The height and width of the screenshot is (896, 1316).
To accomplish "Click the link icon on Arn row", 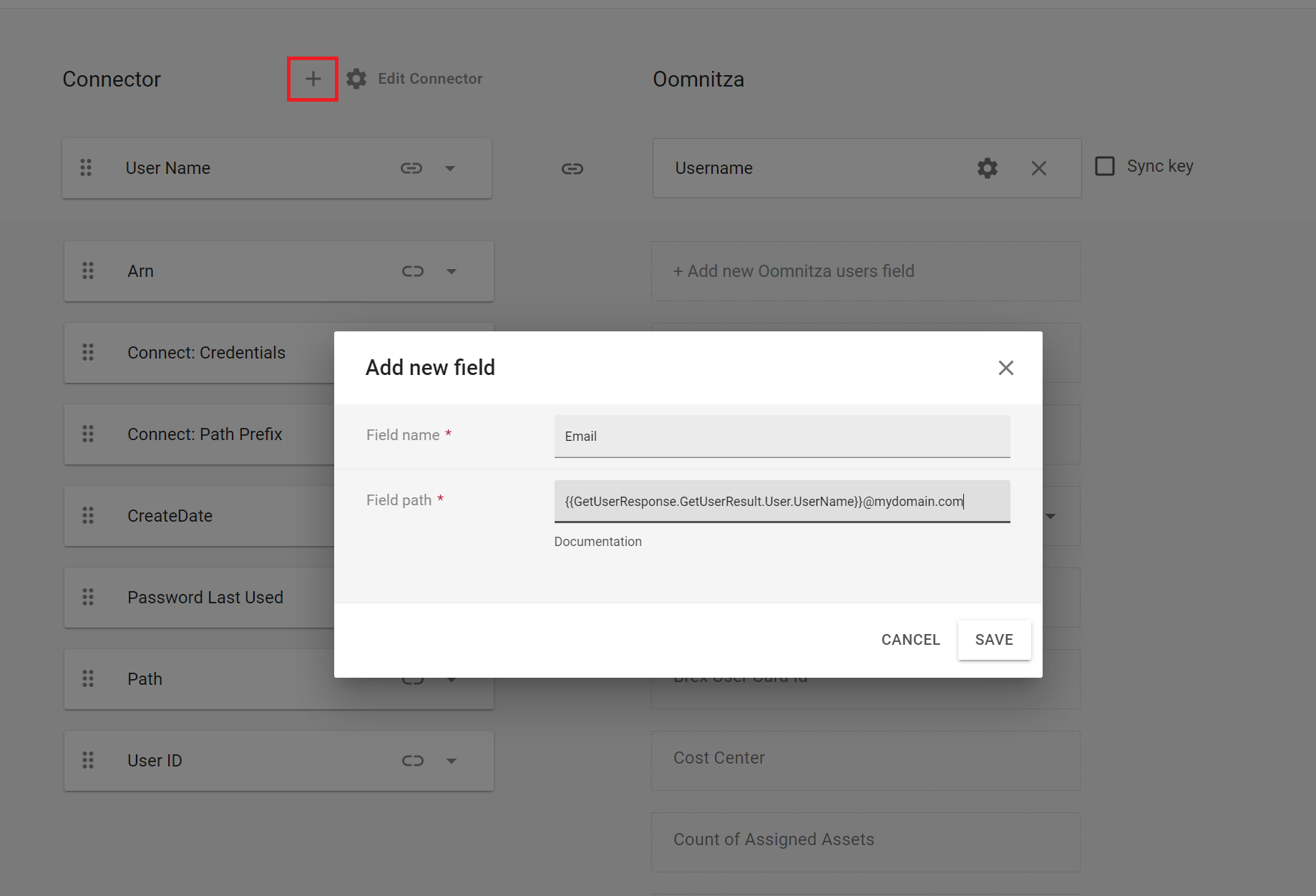I will pos(413,271).
